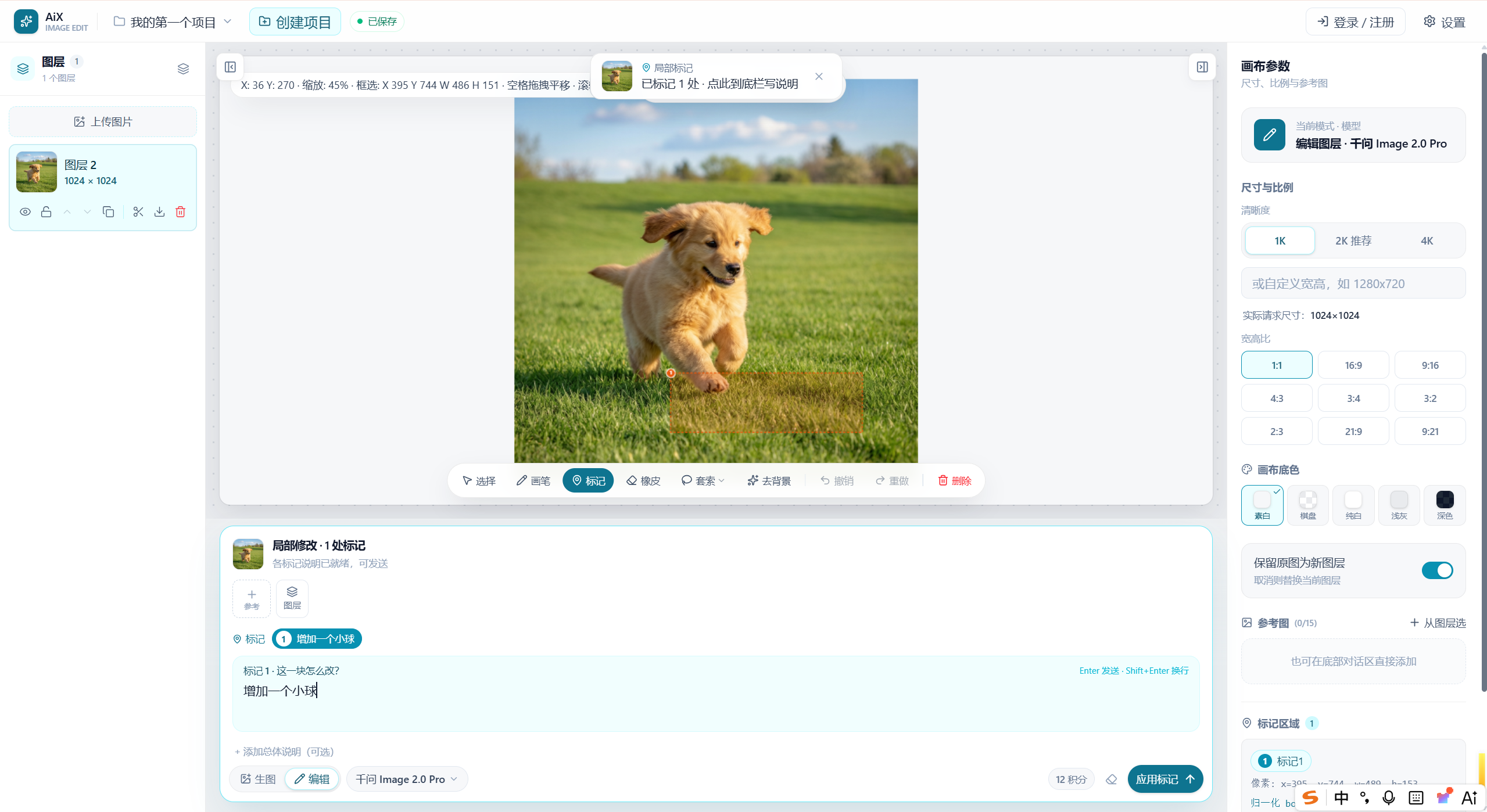The height and width of the screenshot is (812, 1487).
Task: Open the 千问 Image 2.0 Pro model dropdown
Action: pyautogui.click(x=407, y=779)
